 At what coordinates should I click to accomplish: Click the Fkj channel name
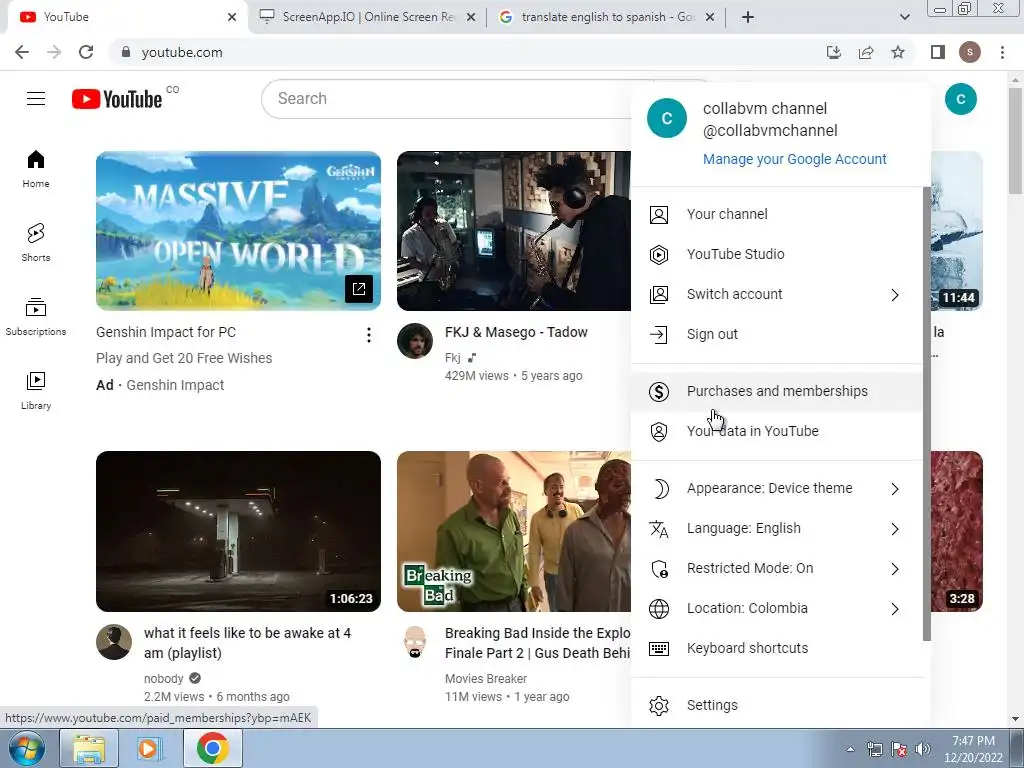coord(453,358)
